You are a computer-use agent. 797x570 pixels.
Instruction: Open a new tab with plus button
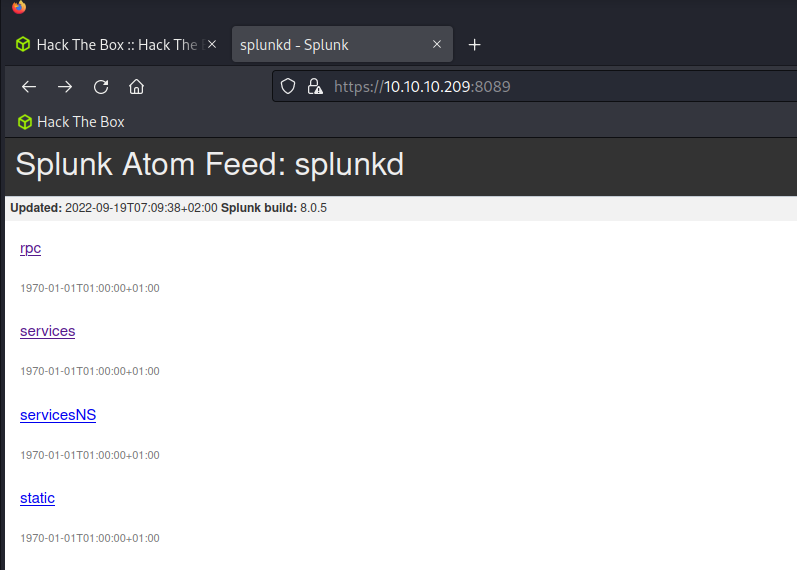pos(474,45)
